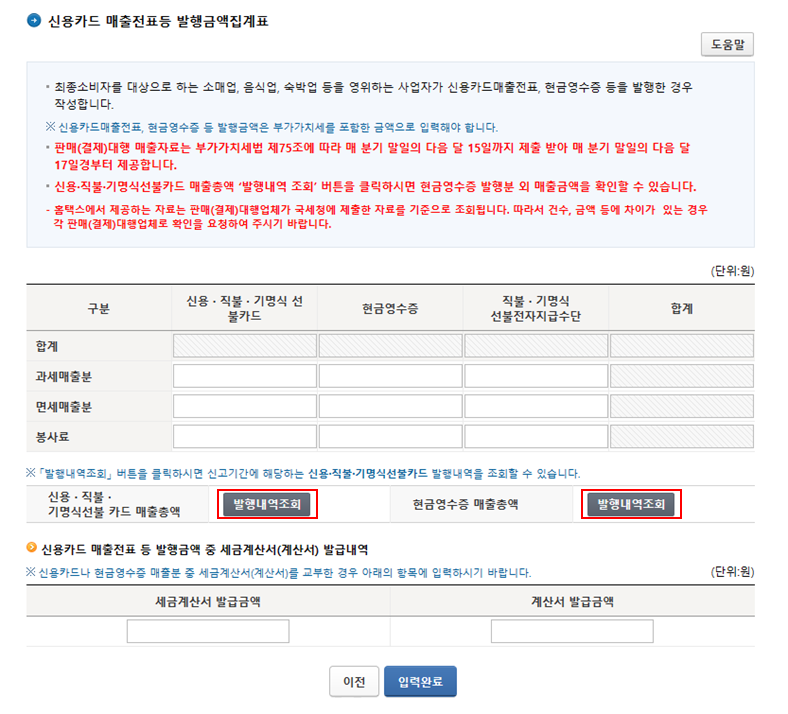Select the 신용카드 매출전표등 발행금액집계표 title
788x714 pixels.
pos(158,21)
